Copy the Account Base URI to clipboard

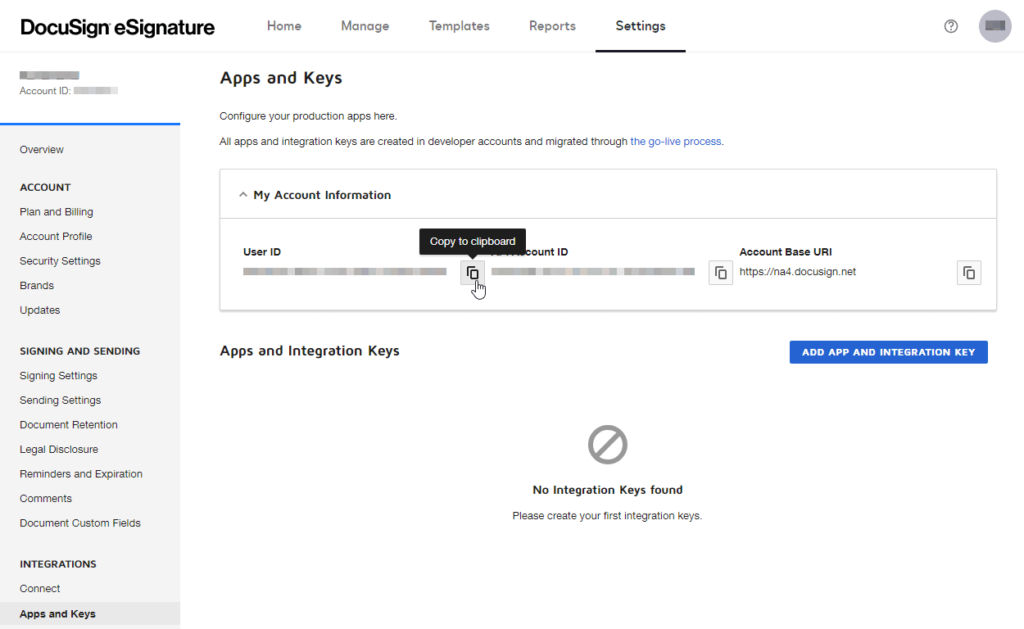(967, 271)
